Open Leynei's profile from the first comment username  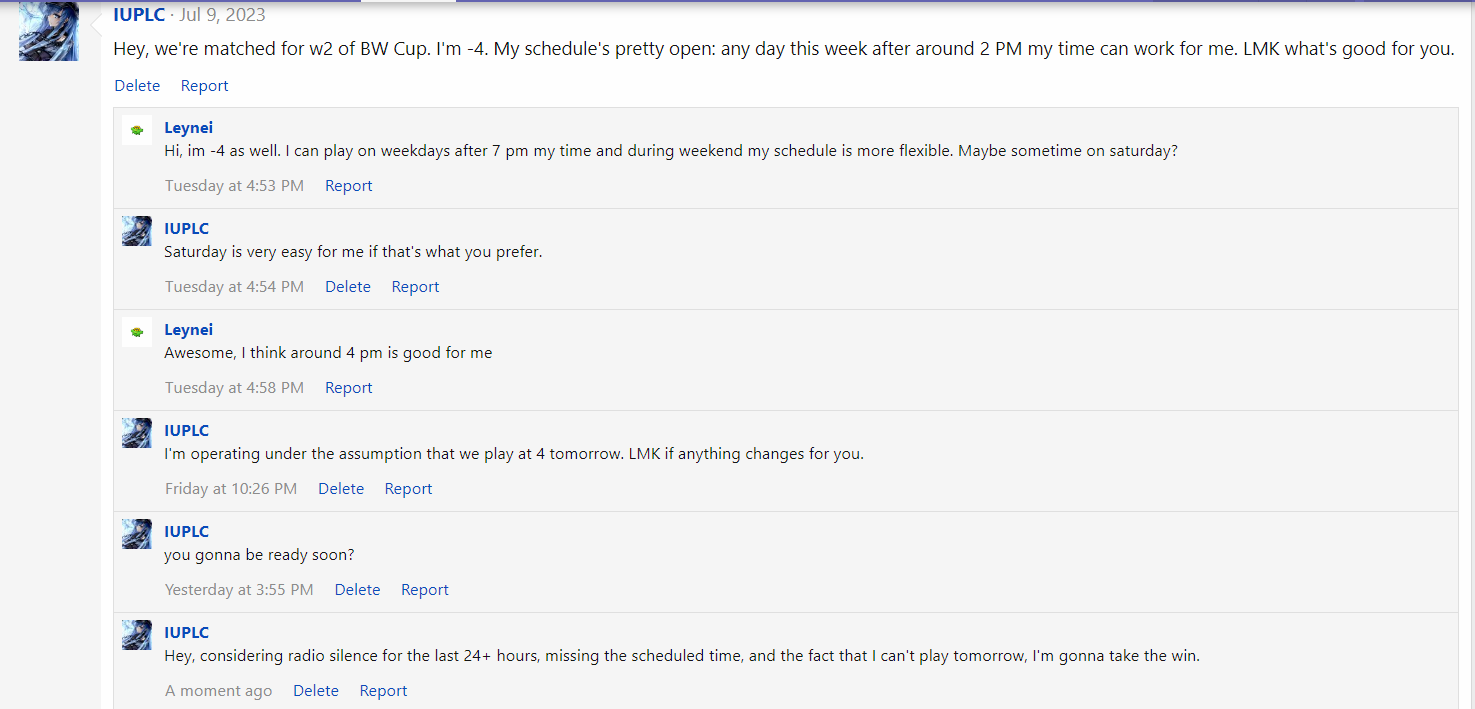coord(188,128)
